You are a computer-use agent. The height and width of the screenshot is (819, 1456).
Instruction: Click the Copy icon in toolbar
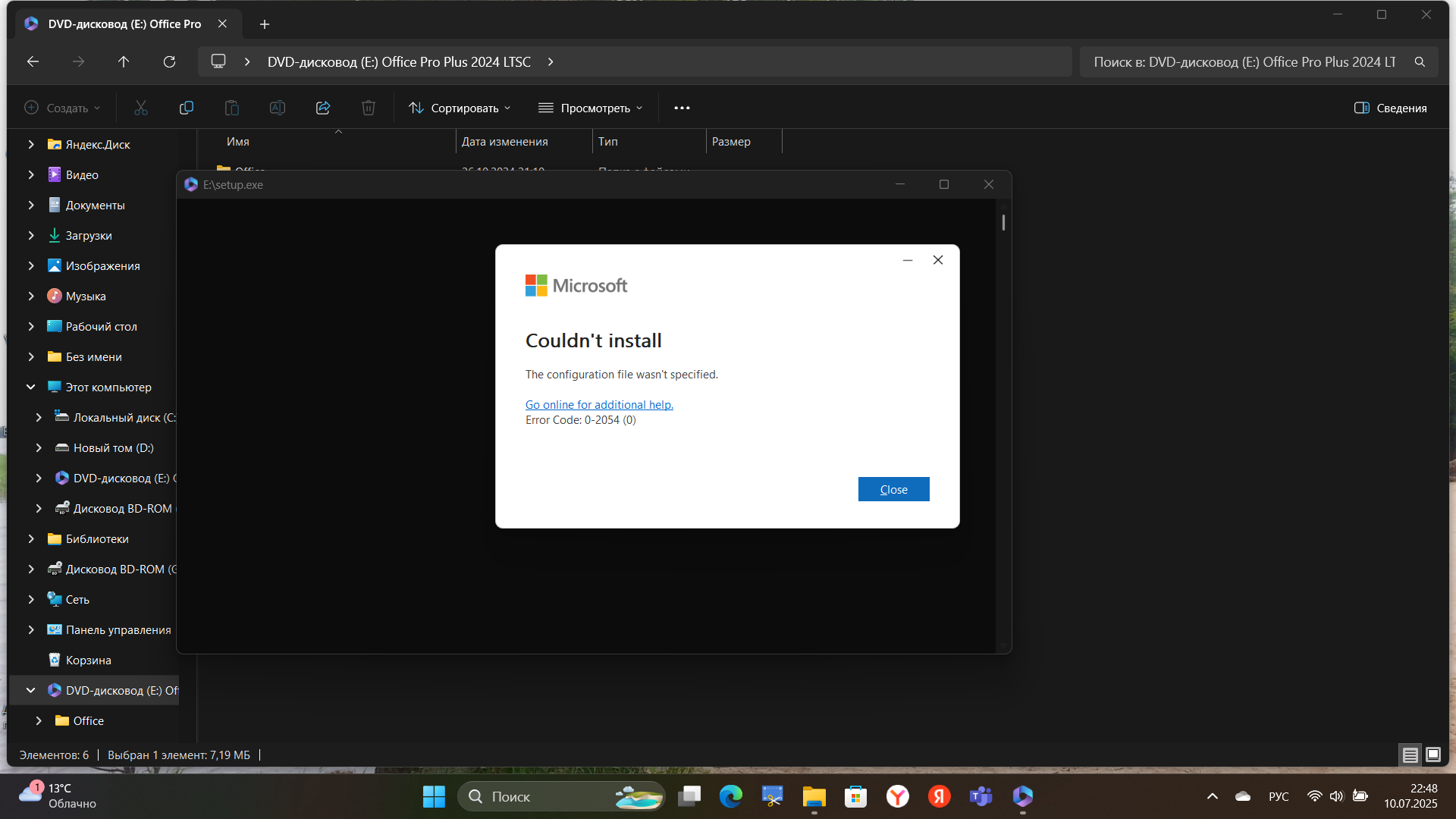pyautogui.click(x=187, y=108)
